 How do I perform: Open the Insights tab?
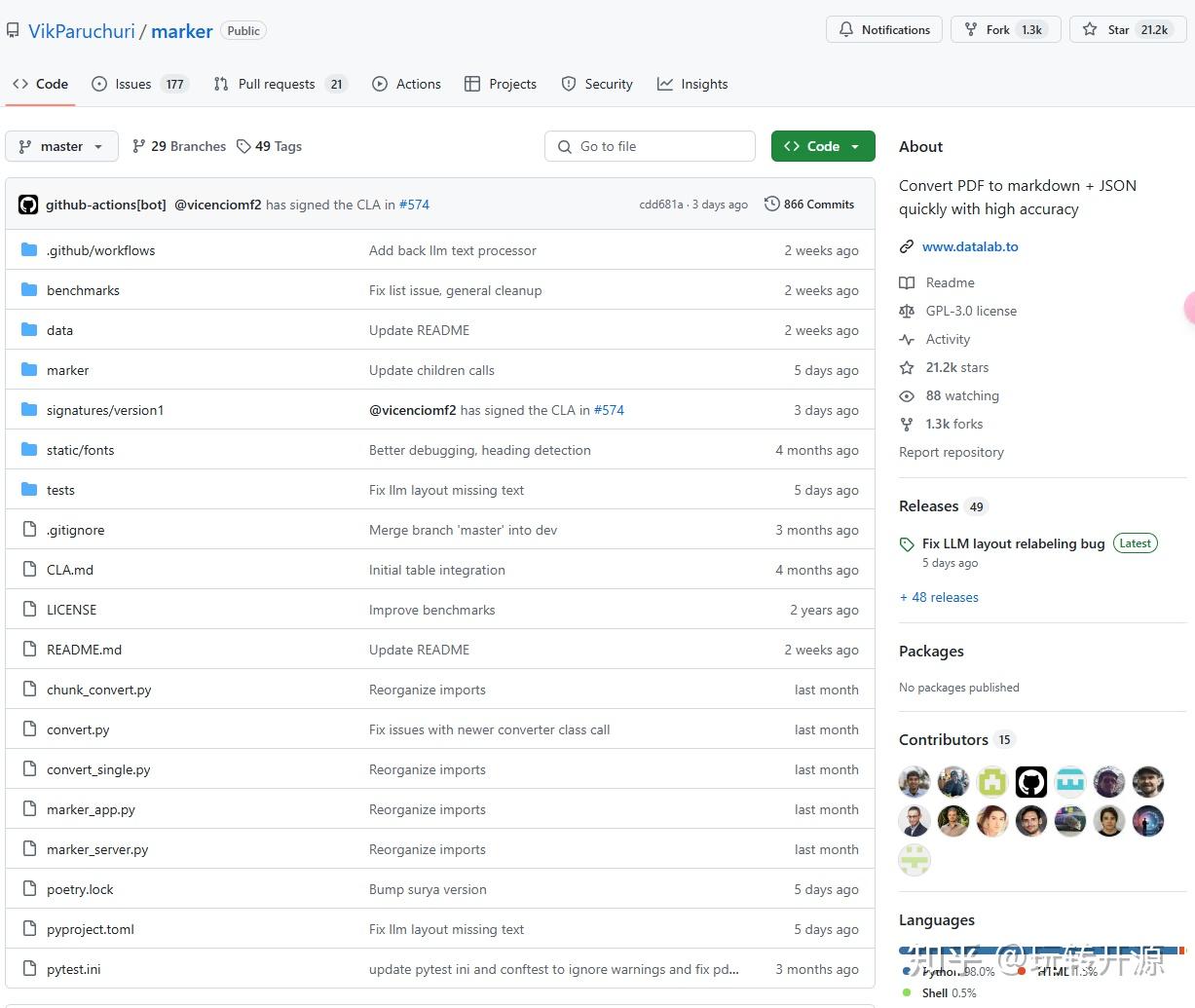[x=692, y=84]
